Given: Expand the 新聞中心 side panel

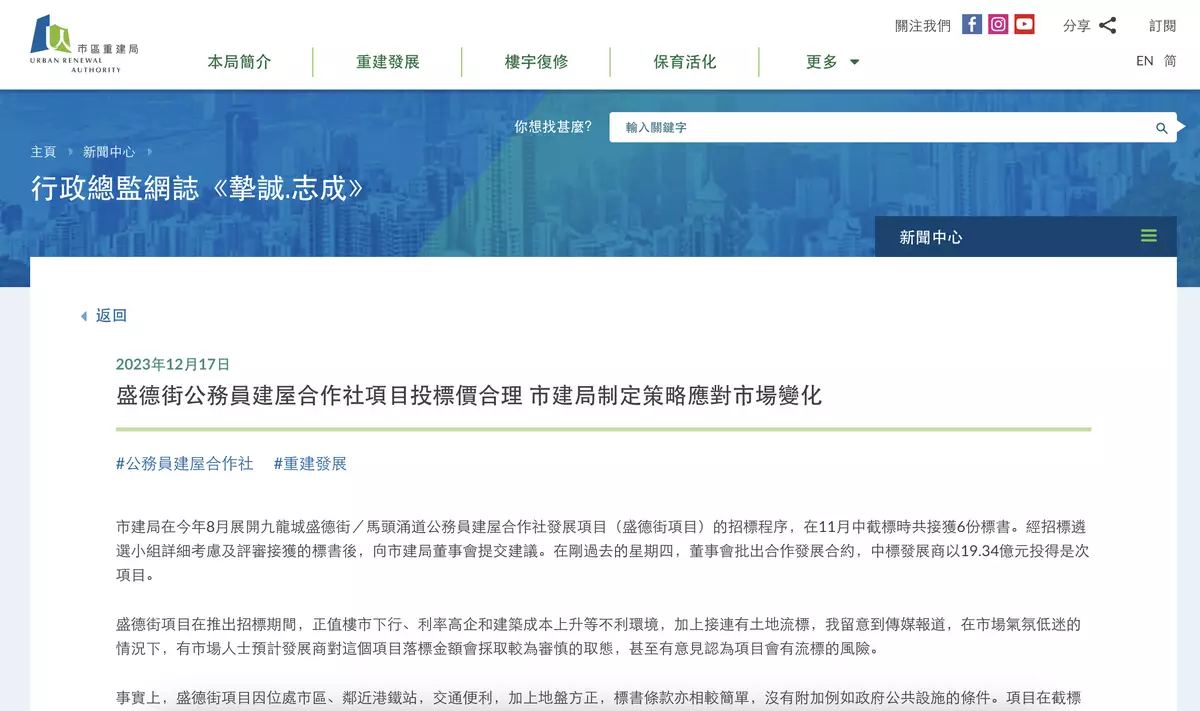Looking at the screenshot, I should tap(1026, 237).
